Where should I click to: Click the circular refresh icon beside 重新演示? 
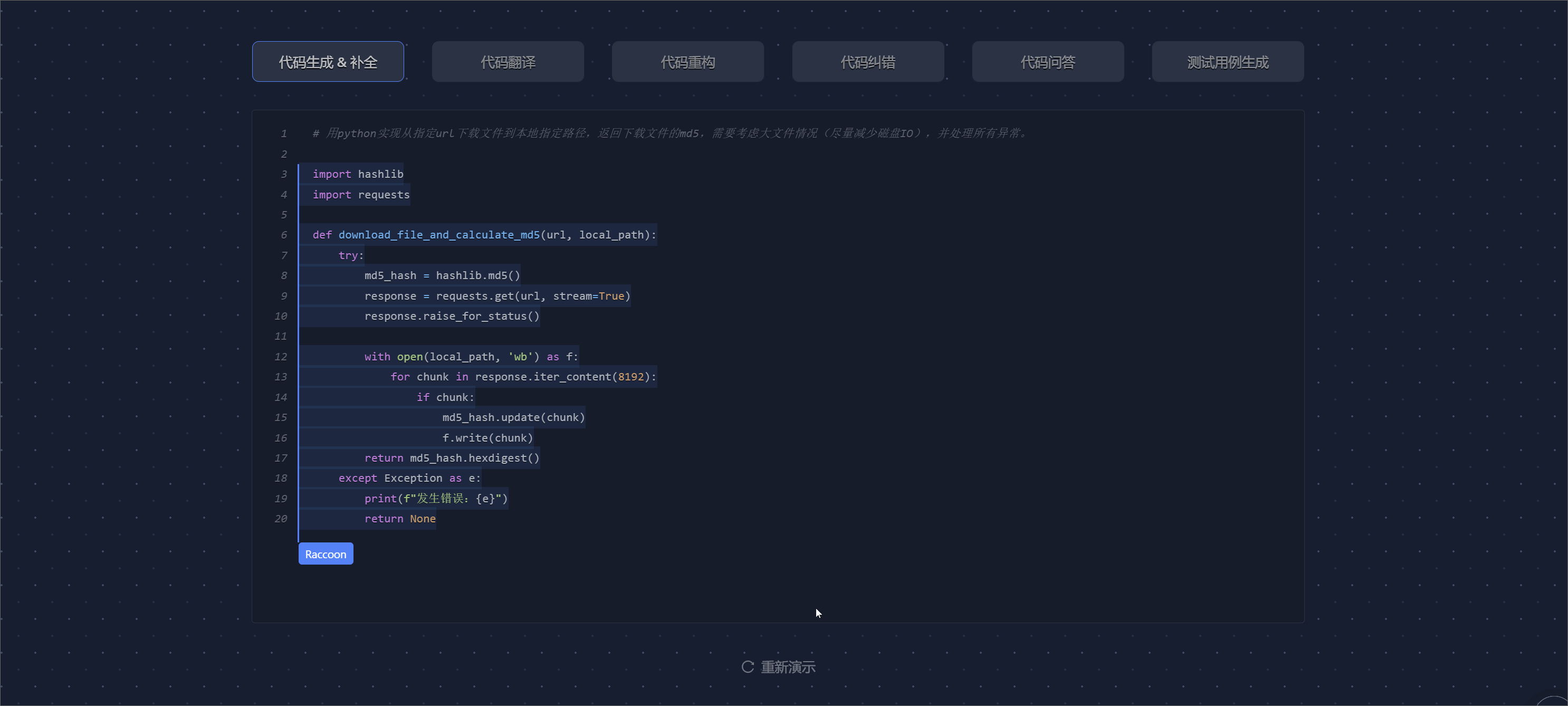[x=748, y=667]
